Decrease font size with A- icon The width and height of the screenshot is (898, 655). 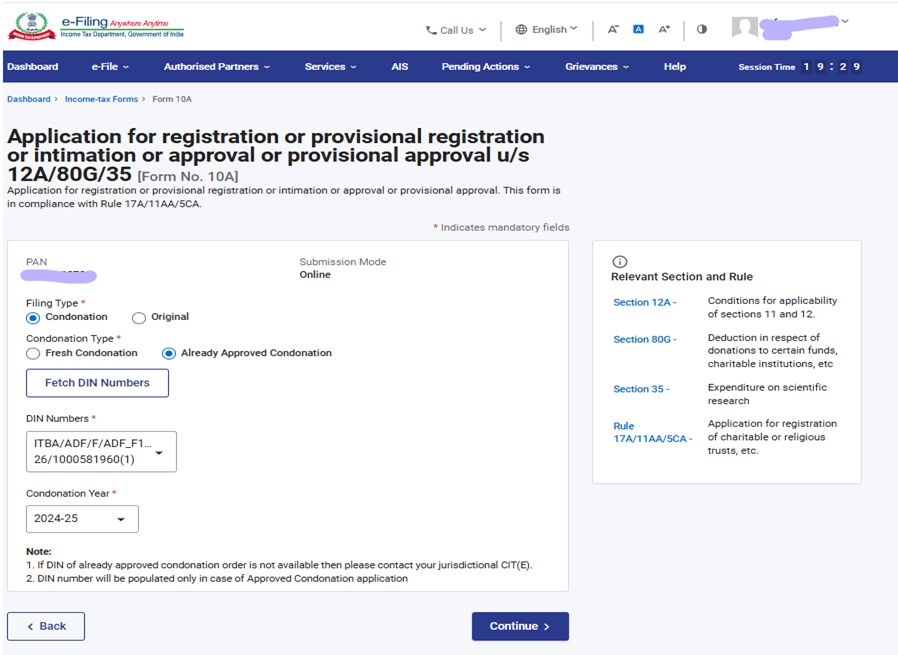pos(613,30)
